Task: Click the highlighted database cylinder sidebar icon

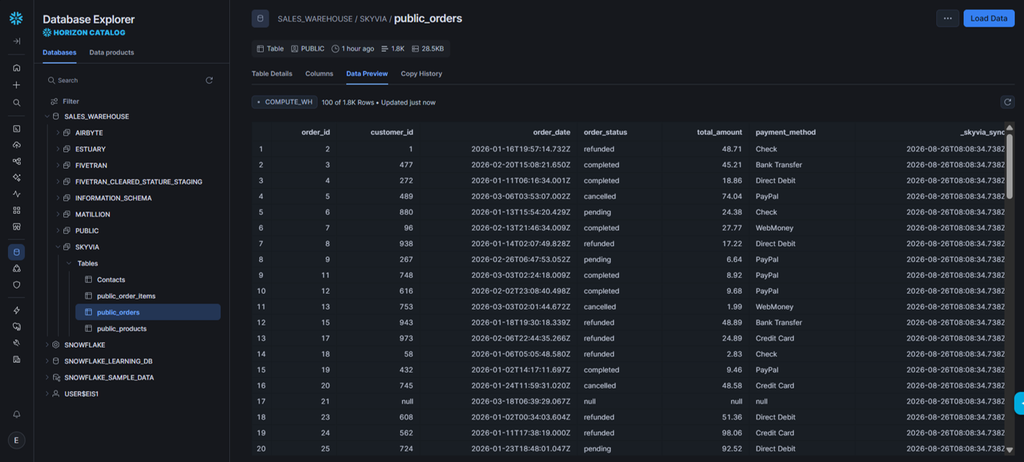Action: click(16, 252)
